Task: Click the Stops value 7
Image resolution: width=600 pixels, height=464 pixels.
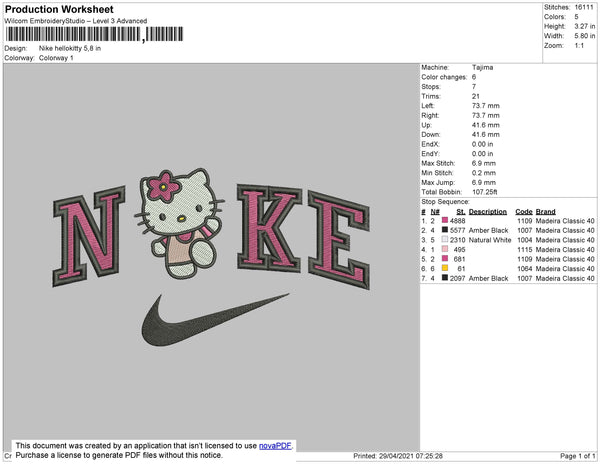Action: (474, 86)
